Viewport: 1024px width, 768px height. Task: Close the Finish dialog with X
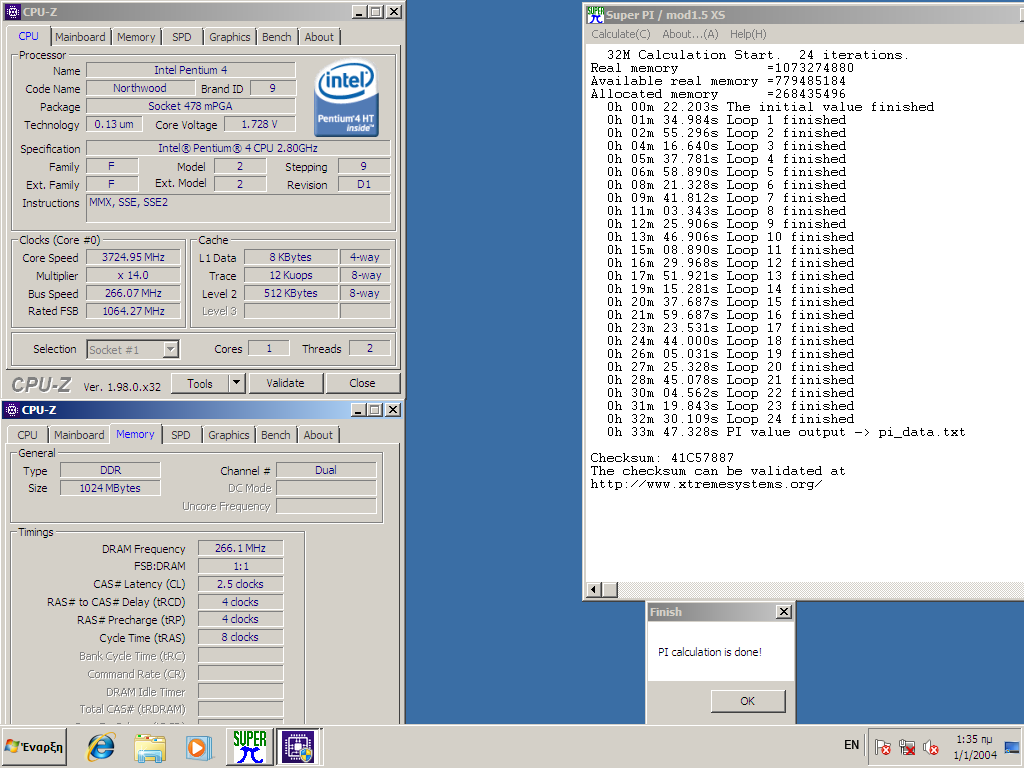pos(784,612)
